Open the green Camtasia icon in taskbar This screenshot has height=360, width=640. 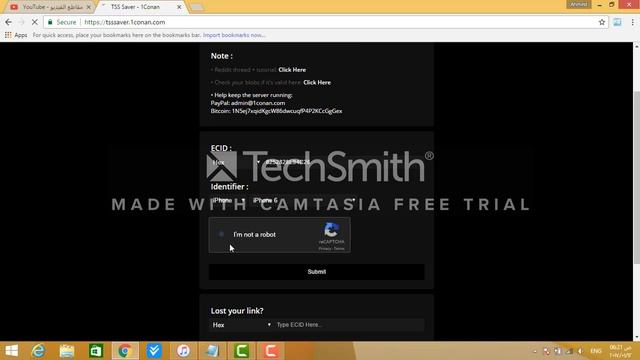tap(241, 351)
